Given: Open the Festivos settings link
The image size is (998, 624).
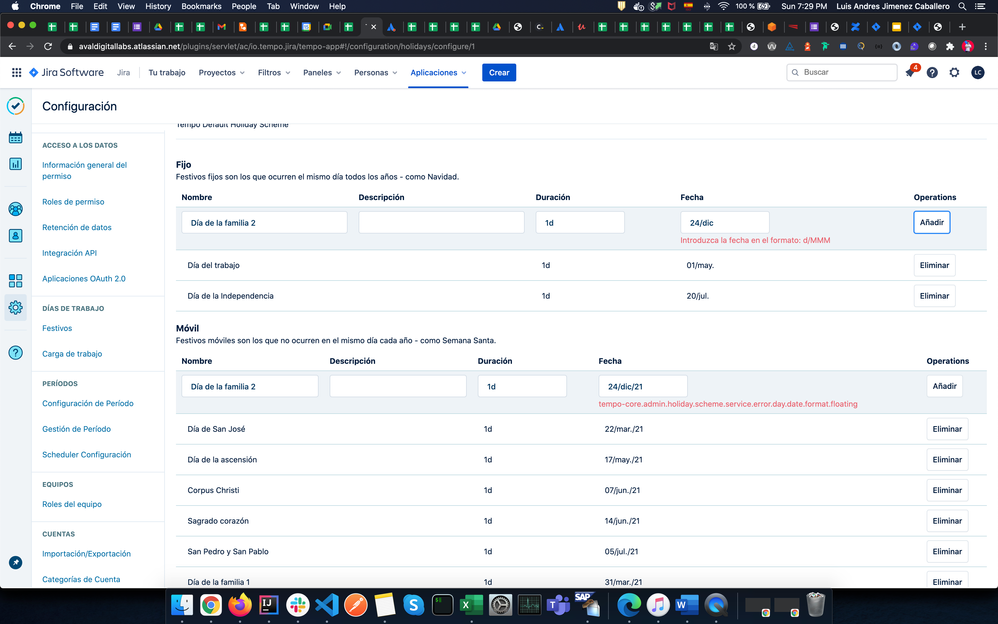Looking at the screenshot, I should (57, 328).
